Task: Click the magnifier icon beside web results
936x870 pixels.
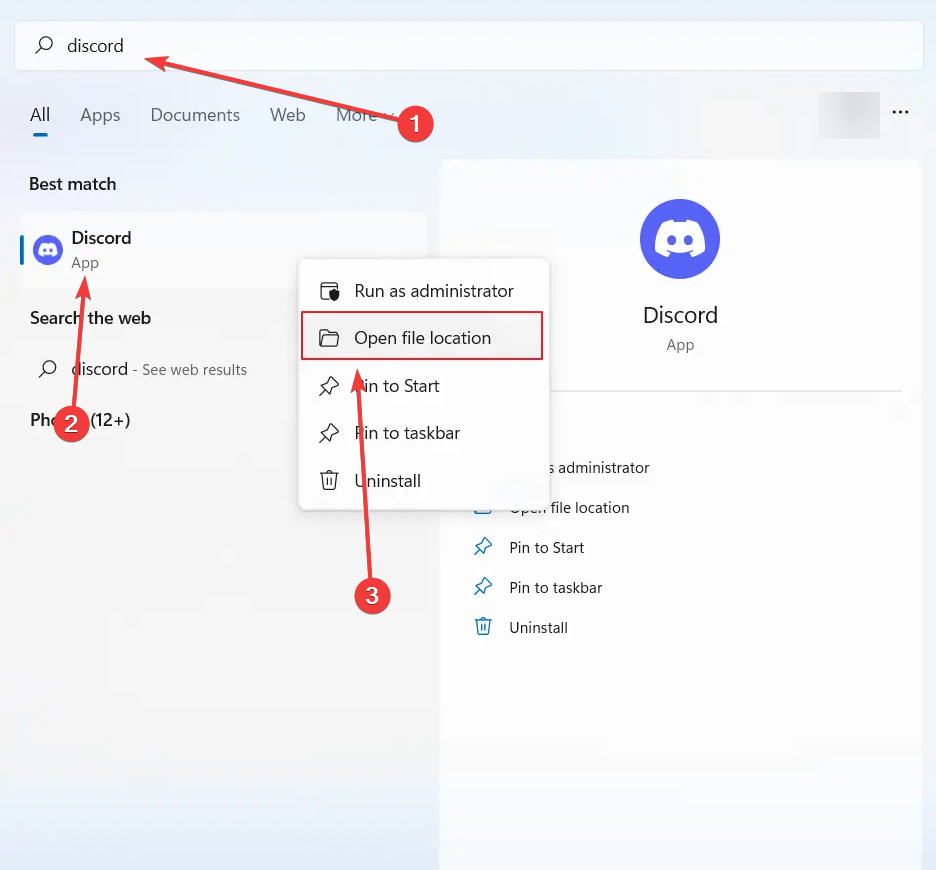Action: point(48,369)
